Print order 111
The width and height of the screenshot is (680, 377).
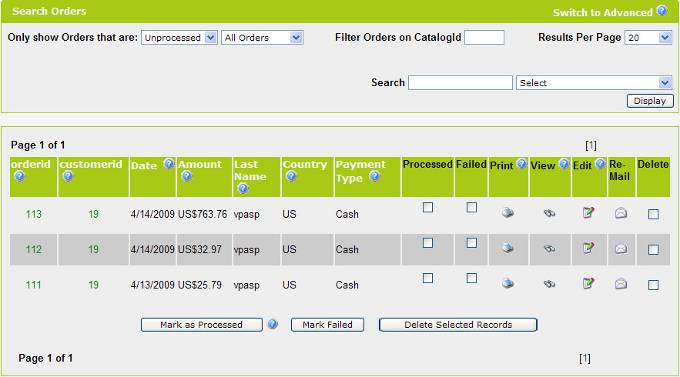click(x=508, y=284)
